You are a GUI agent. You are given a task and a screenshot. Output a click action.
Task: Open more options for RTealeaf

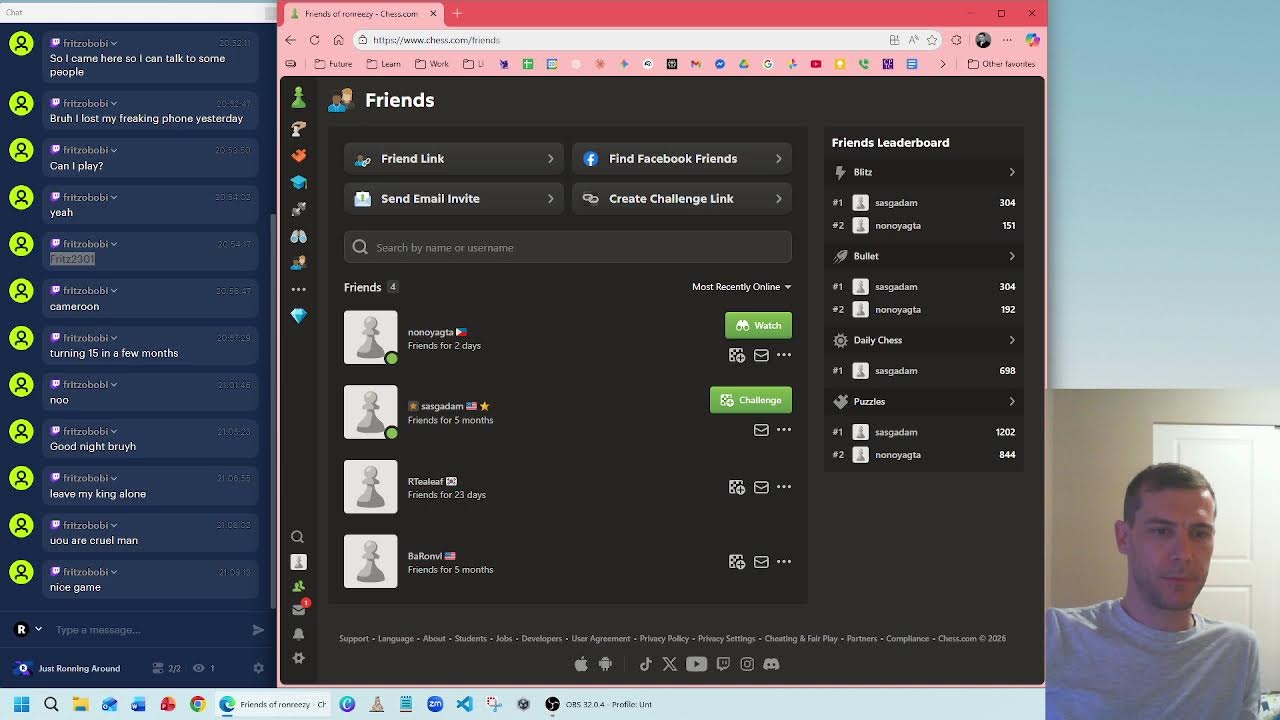(784, 487)
